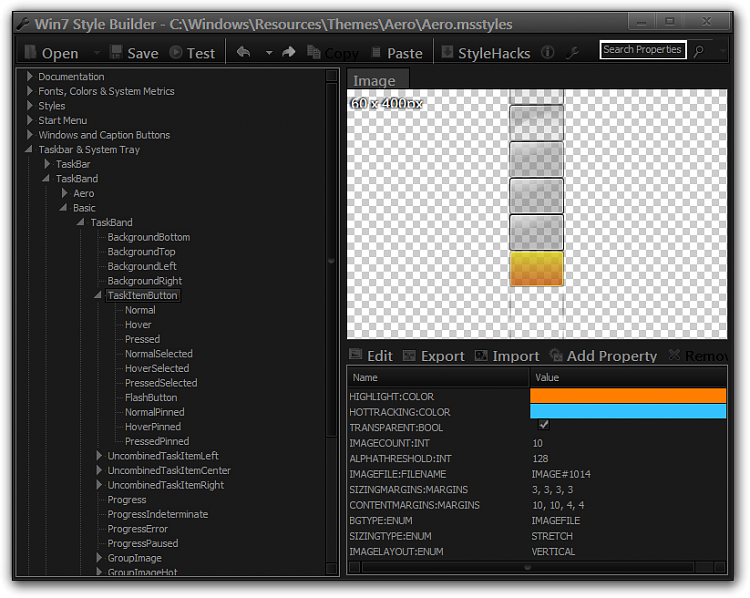Expand the Styles tree node

(x=30, y=105)
